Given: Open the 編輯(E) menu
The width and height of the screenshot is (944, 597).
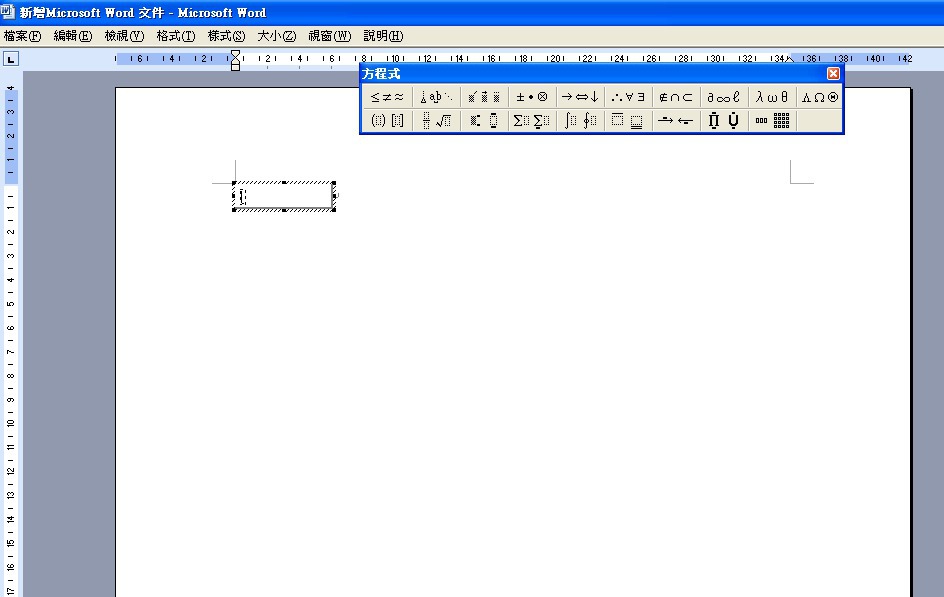Looking at the screenshot, I should [x=73, y=36].
